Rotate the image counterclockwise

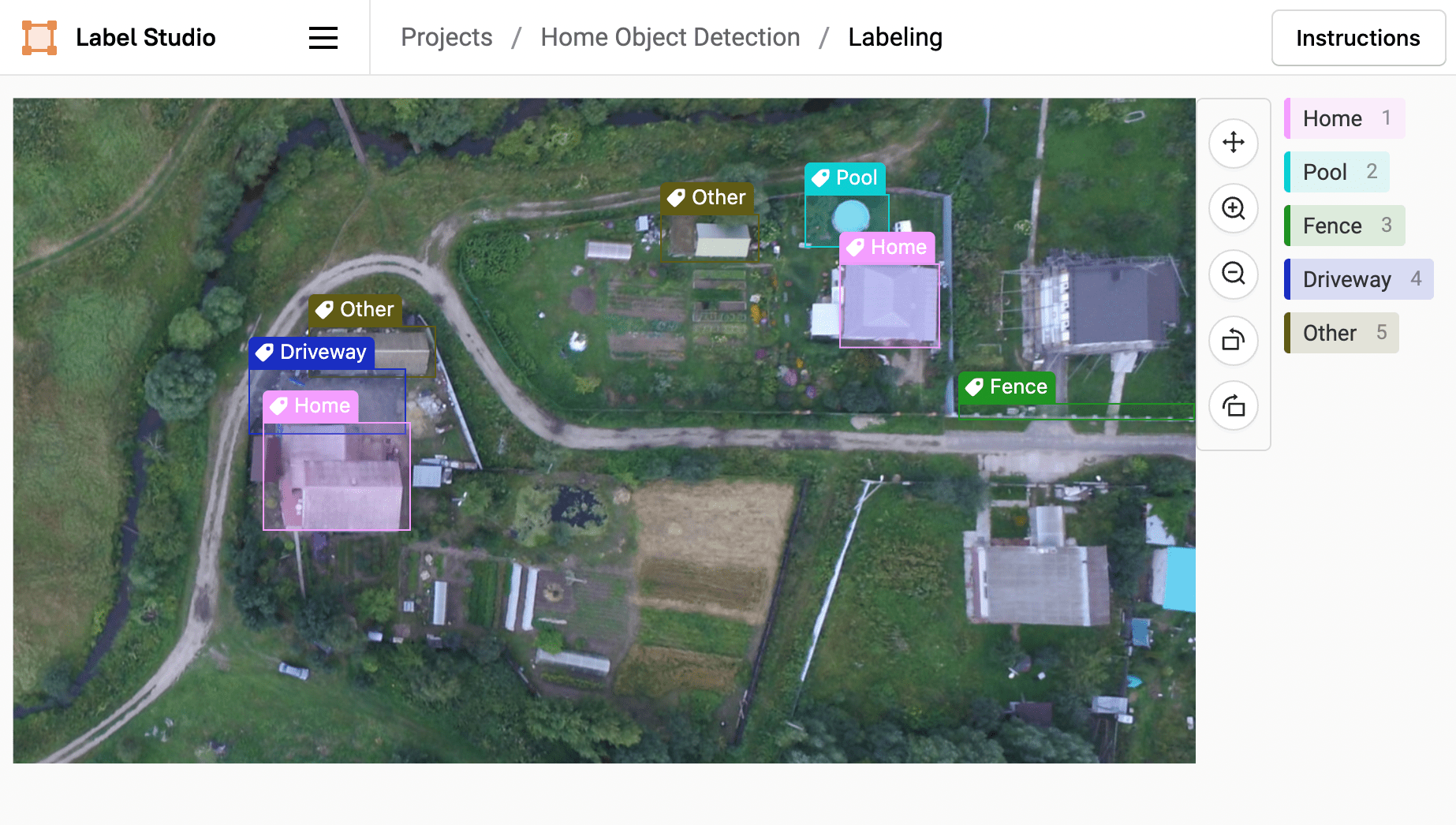[x=1233, y=341]
